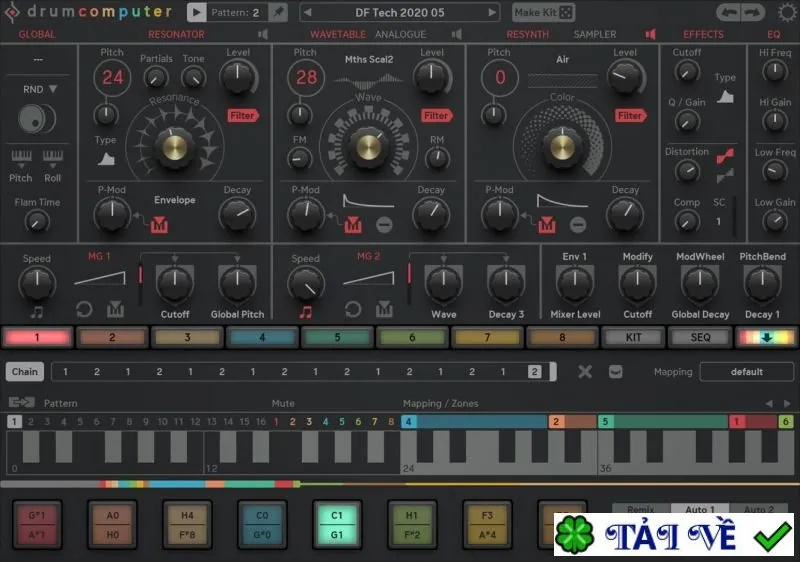
Task: Click the MG 1 retrigger loop icon
Action: point(84,309)
